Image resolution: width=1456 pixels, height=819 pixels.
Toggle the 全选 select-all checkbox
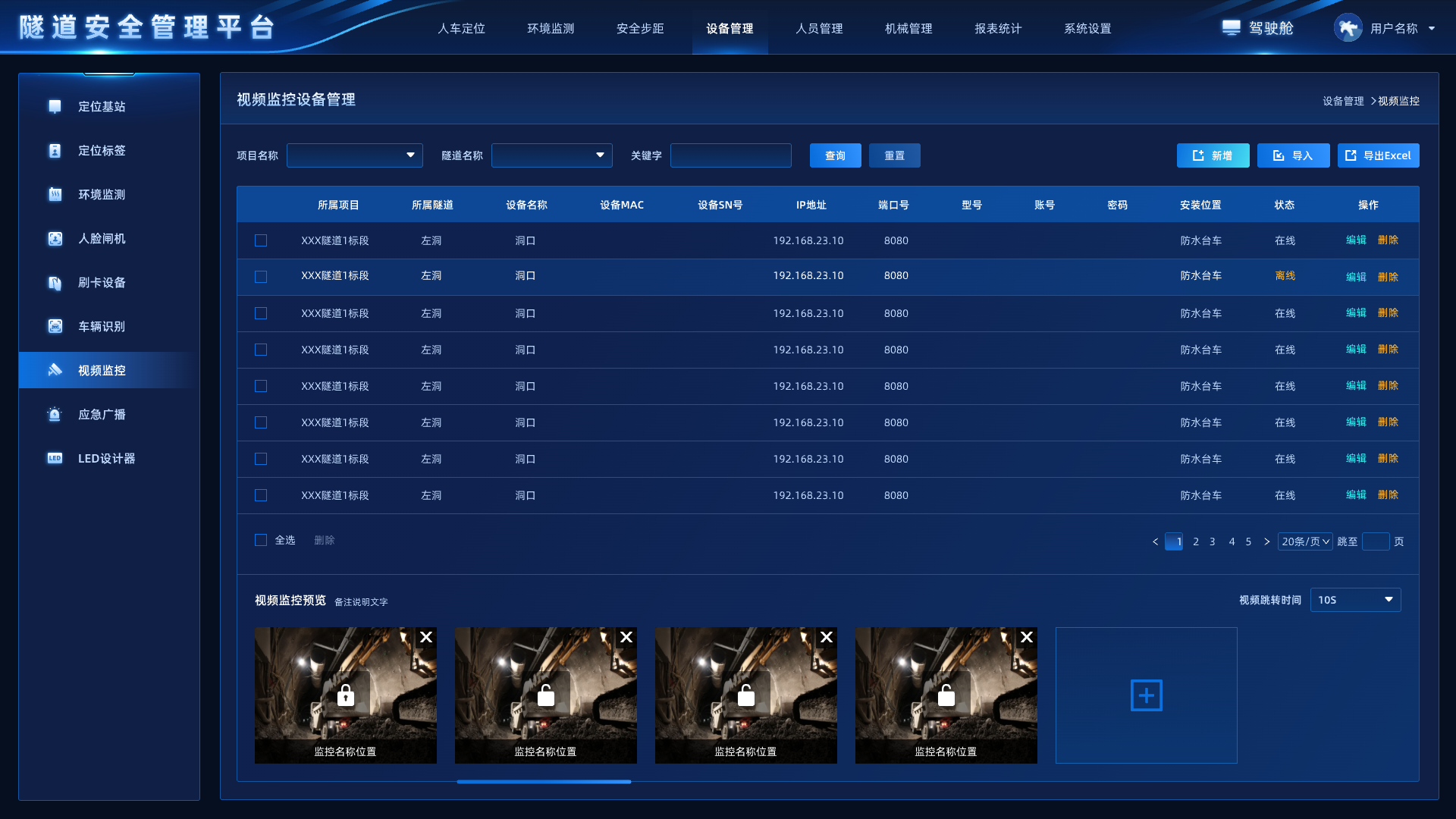261,540
